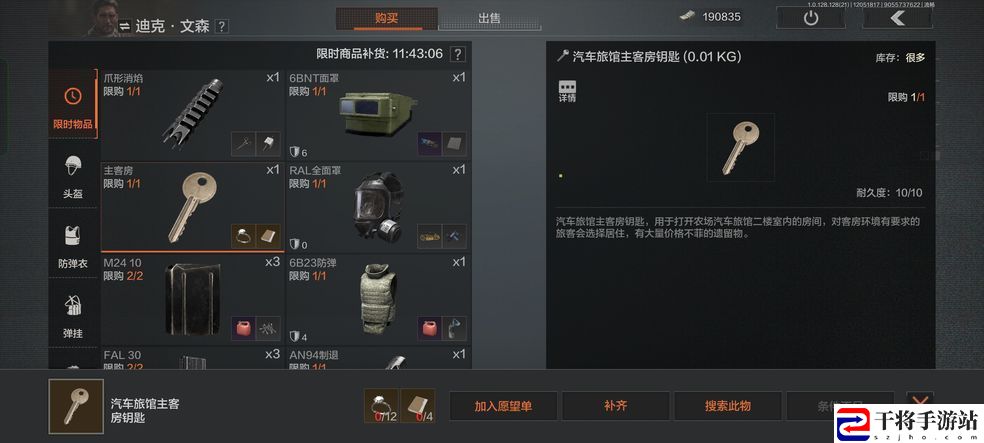Select the M24 10 magazine tile
This screenshot has height=443, width=984.
(x=192, y=299)
